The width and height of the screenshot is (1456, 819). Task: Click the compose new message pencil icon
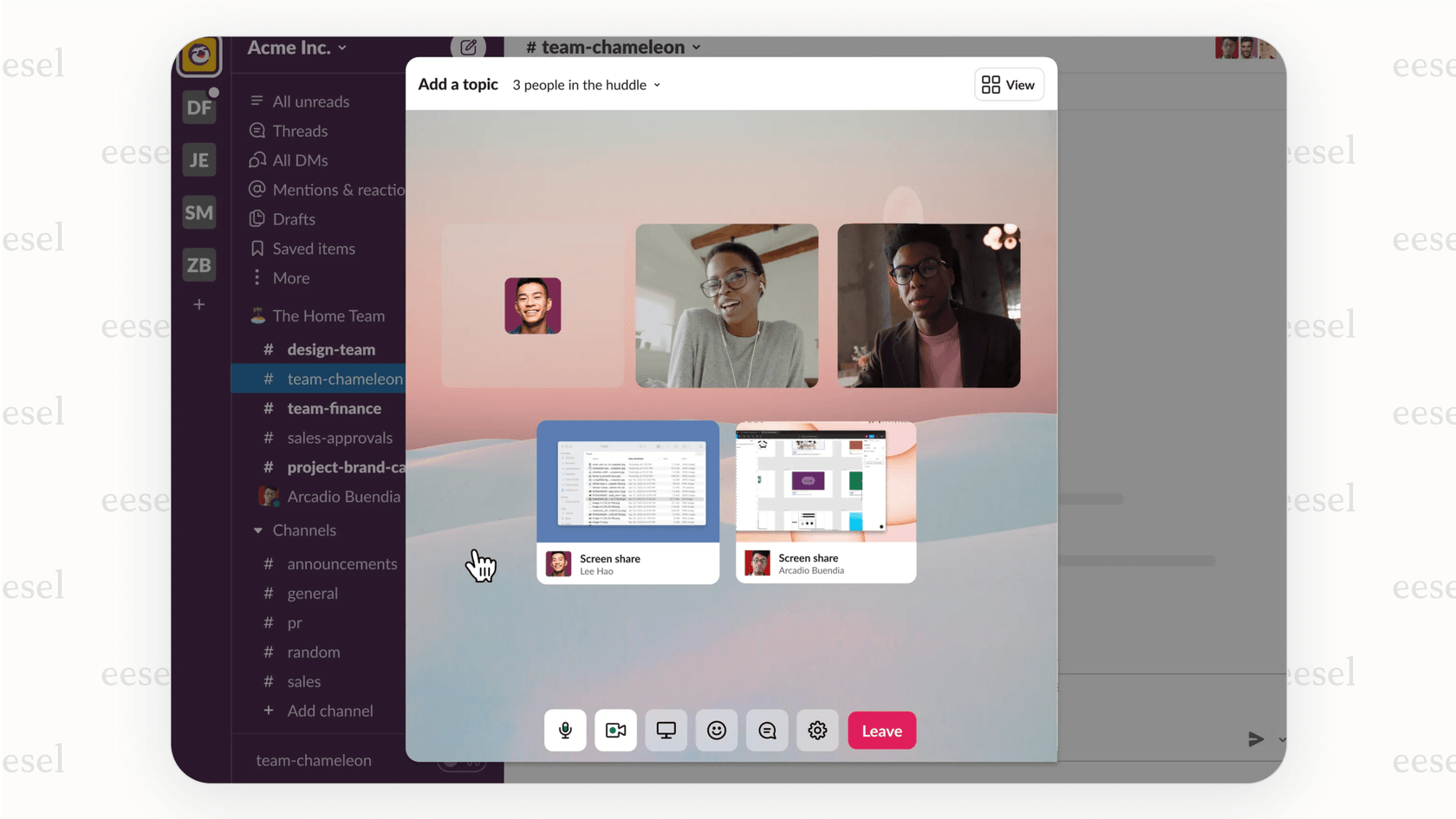click(x=469, y=48)
